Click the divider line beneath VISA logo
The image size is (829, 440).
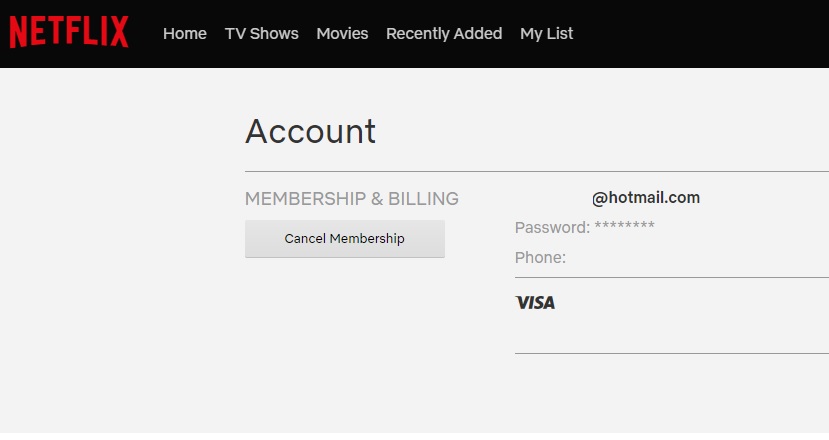[671, 353]
